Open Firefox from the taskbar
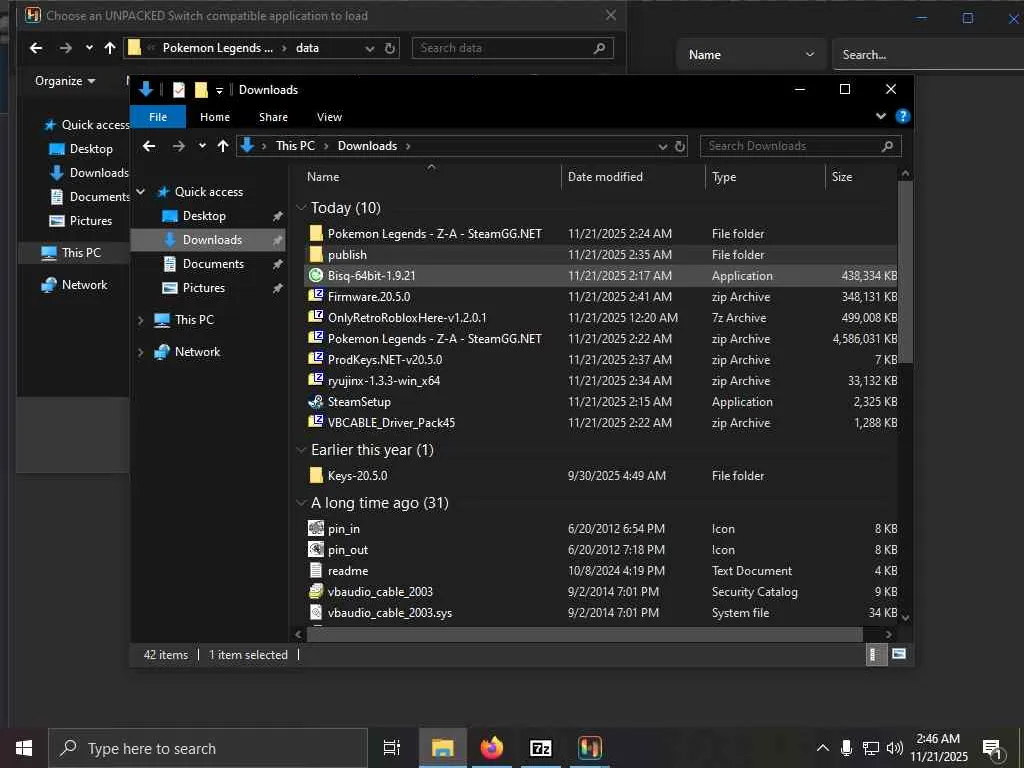This screenshot has height=768, width=1024. (x=492, y=748)
